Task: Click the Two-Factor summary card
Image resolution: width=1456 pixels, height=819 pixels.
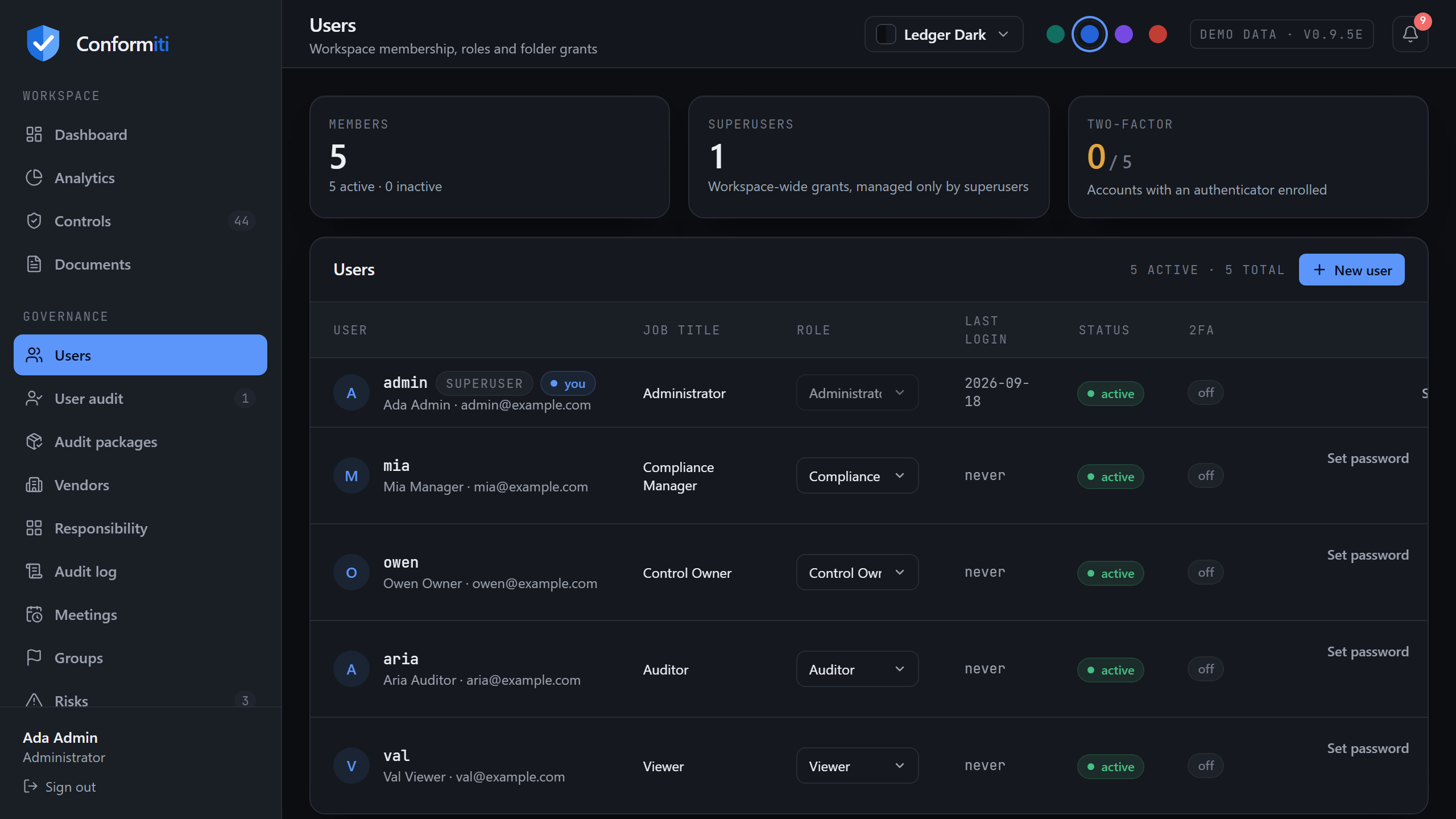Action: (1248, 157)
